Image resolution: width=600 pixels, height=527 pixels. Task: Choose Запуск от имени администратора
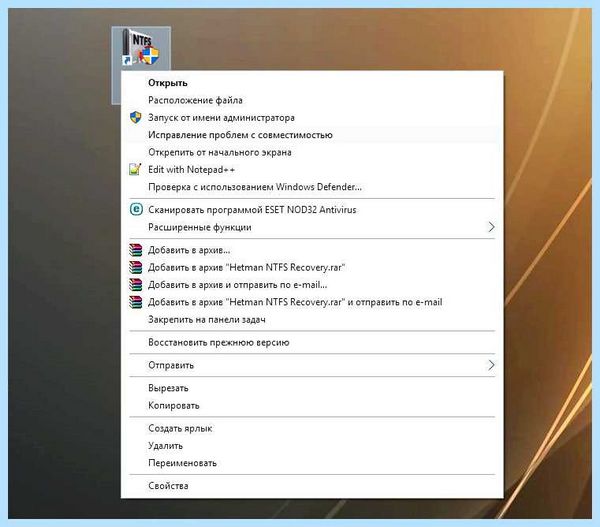pyautogui.click(x=312, y=117)
